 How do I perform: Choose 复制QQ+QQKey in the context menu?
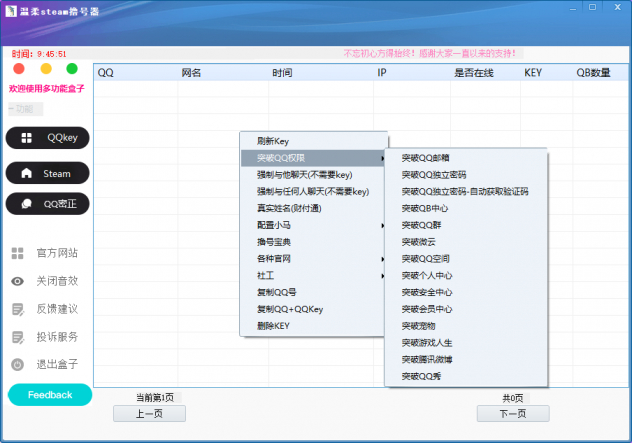pos(313,309)
